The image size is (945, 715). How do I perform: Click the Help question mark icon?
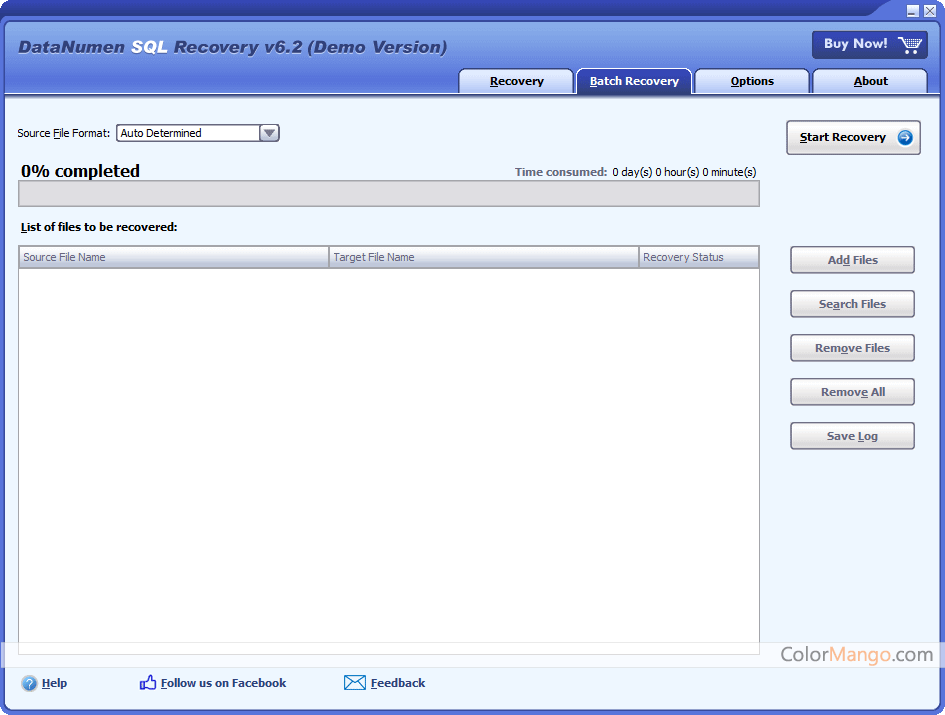[29, 683]
